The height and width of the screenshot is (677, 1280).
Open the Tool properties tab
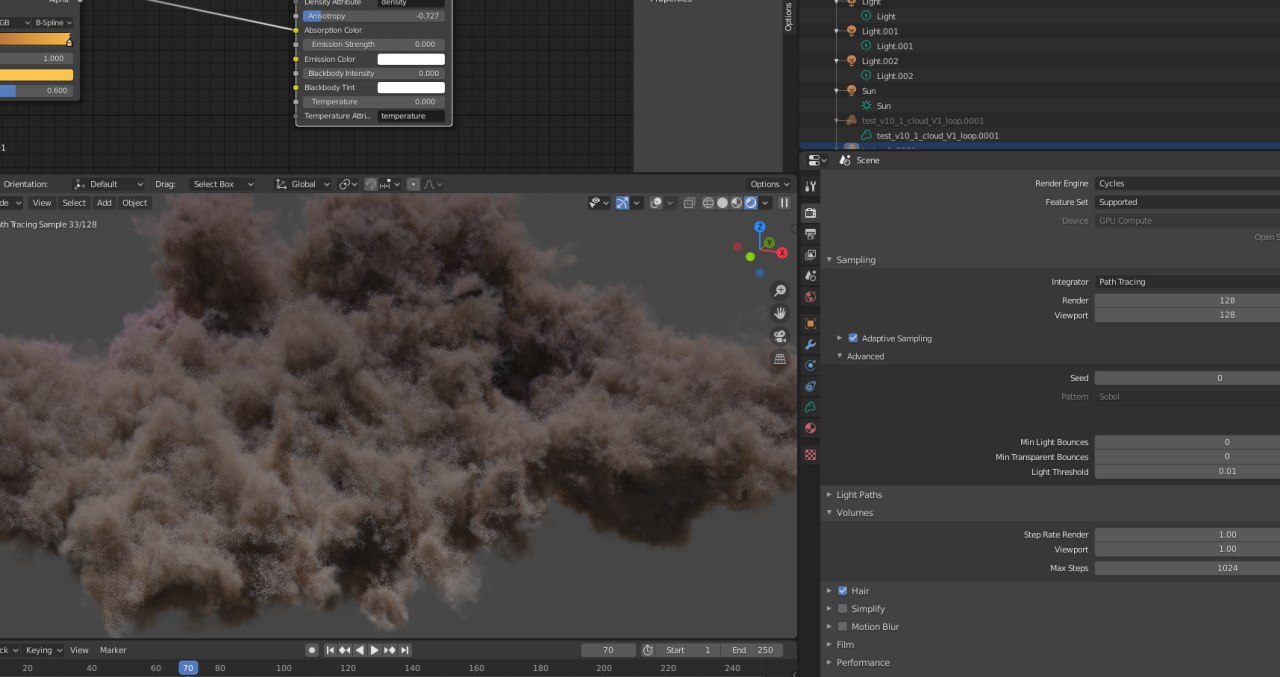point(810,187)
